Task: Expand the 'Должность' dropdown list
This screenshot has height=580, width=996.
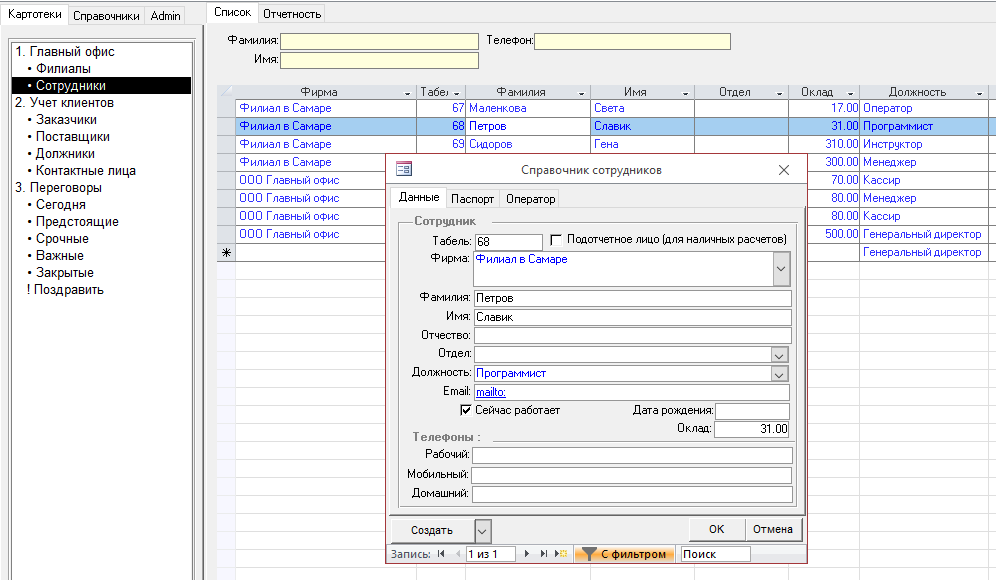Action: pos(780,373)
